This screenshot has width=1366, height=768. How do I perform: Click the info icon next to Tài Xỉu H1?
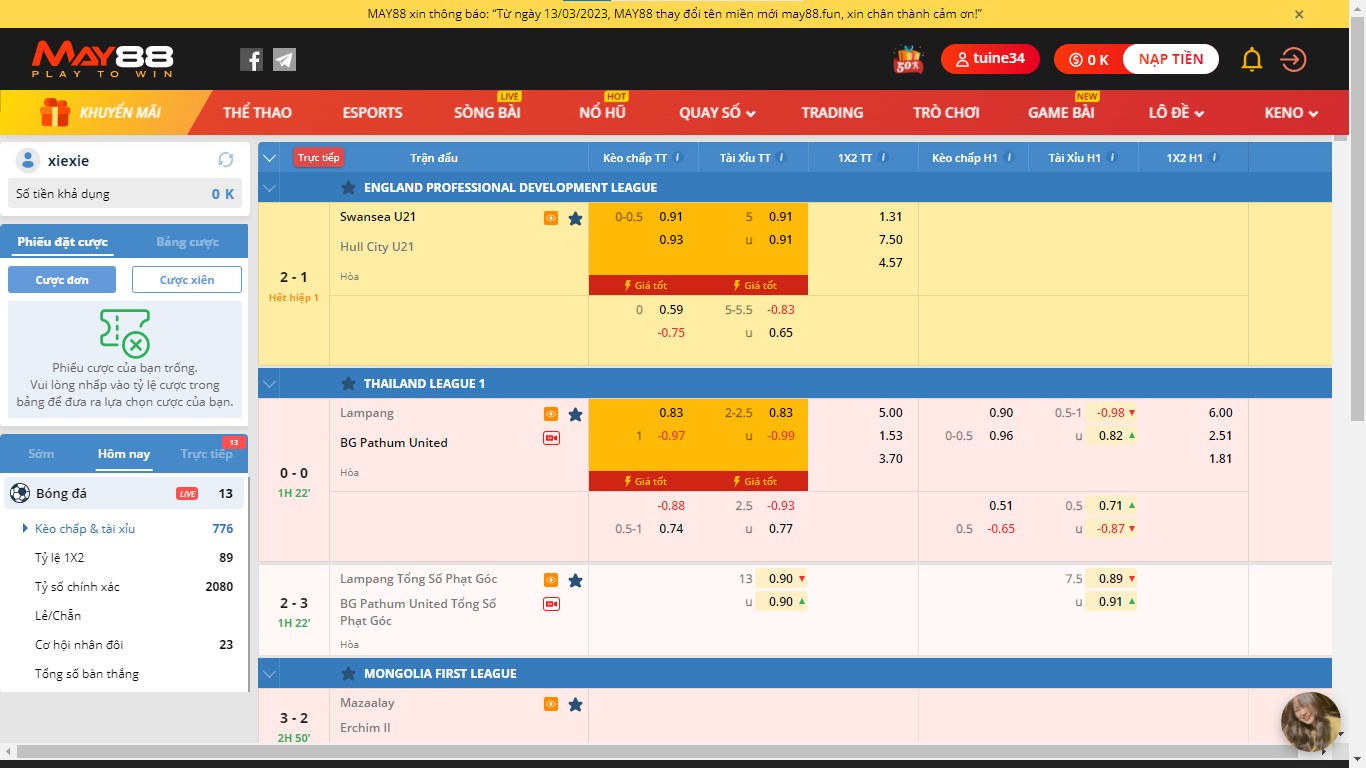click(x=1112, y=158)
